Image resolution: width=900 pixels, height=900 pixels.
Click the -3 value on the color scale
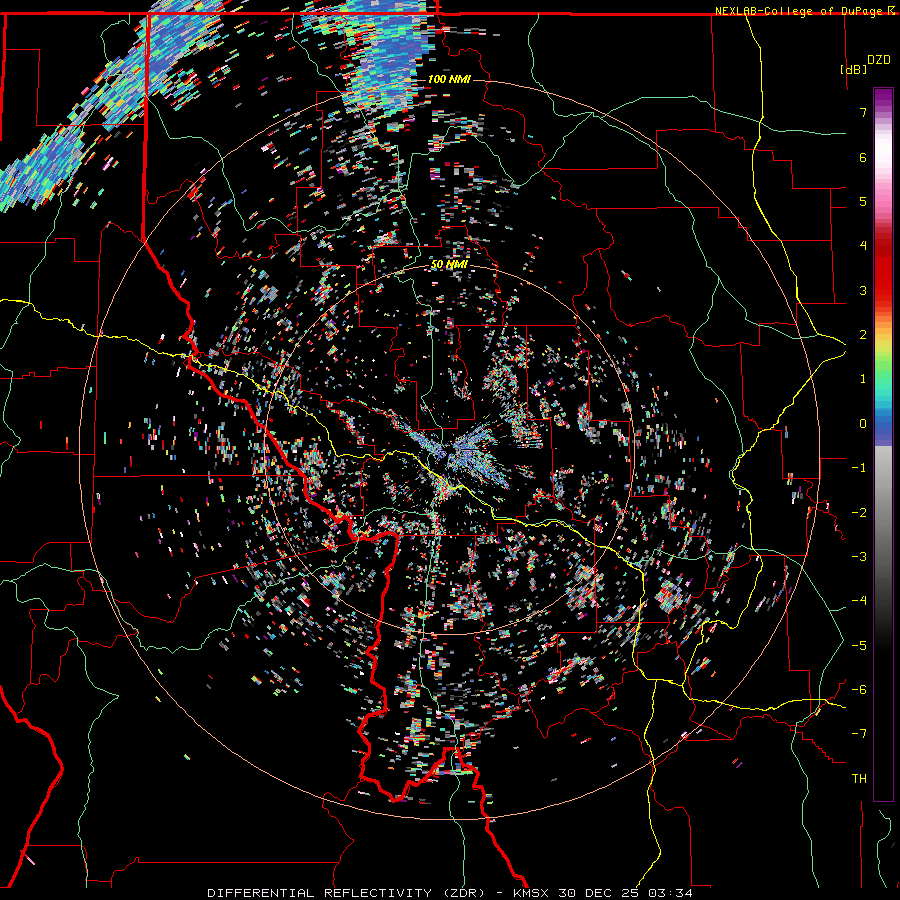coord(859,557)
